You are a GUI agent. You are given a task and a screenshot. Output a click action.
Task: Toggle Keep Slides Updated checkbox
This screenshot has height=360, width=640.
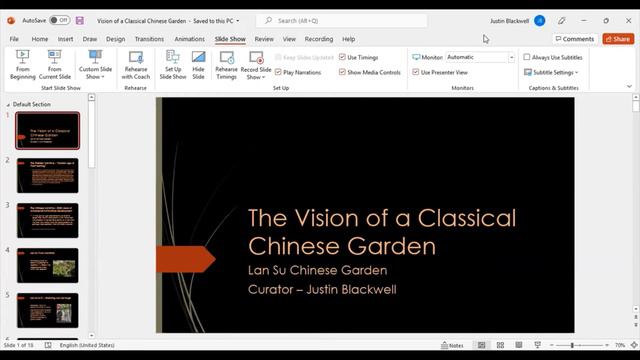[278, 57]
